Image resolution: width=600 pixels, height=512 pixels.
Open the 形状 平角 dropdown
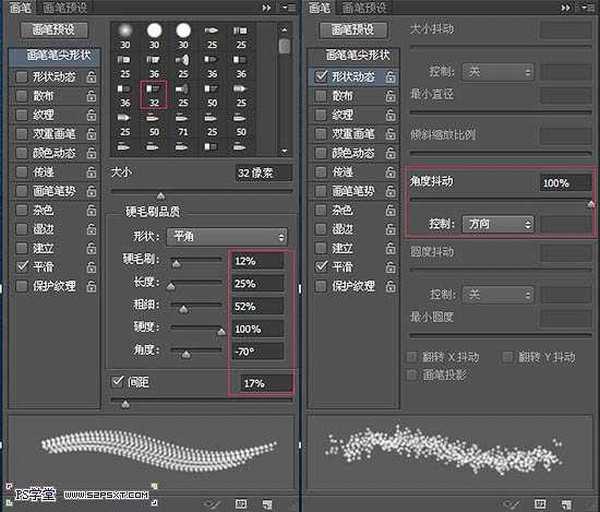[226, 237]
